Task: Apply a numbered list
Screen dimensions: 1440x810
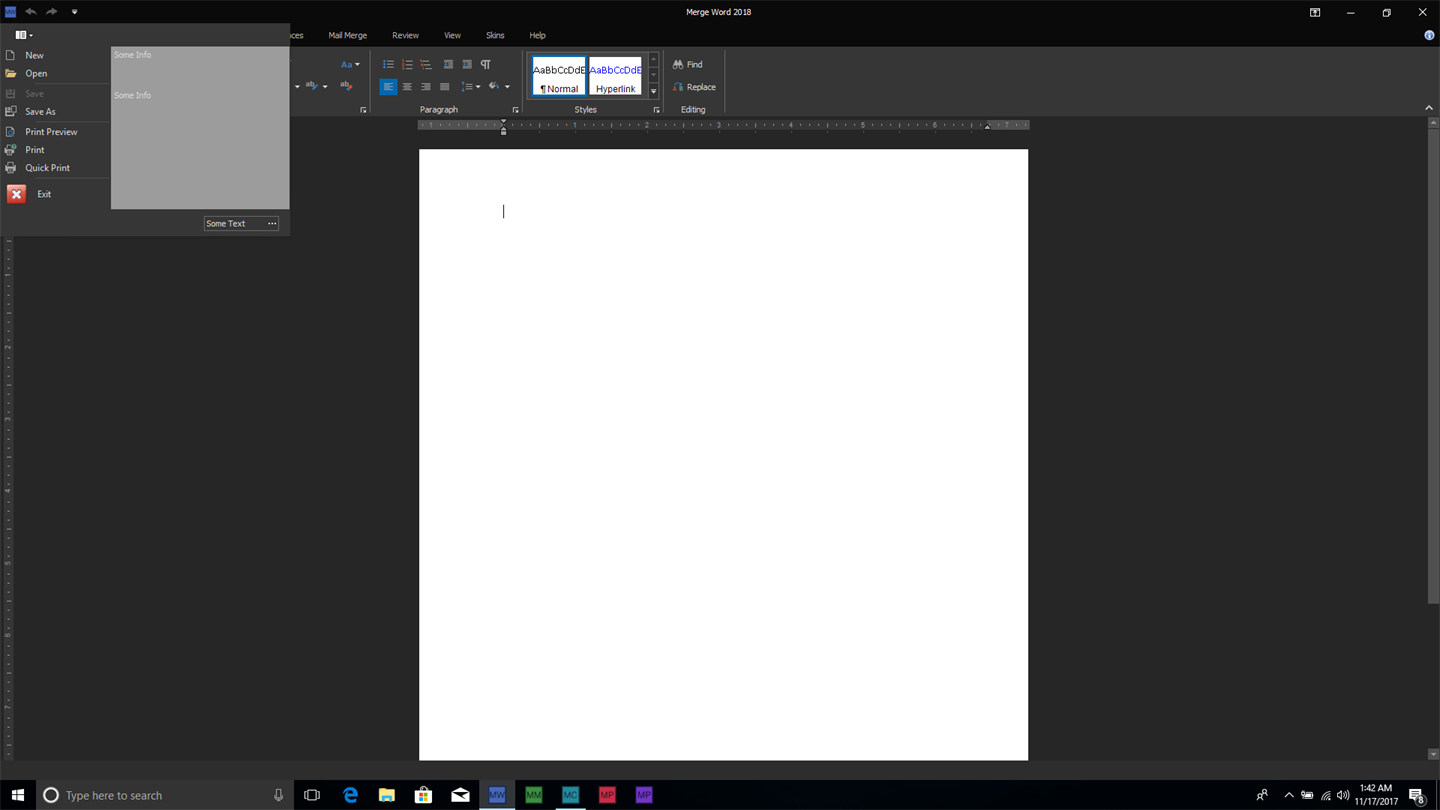Action: pos(407,65)
